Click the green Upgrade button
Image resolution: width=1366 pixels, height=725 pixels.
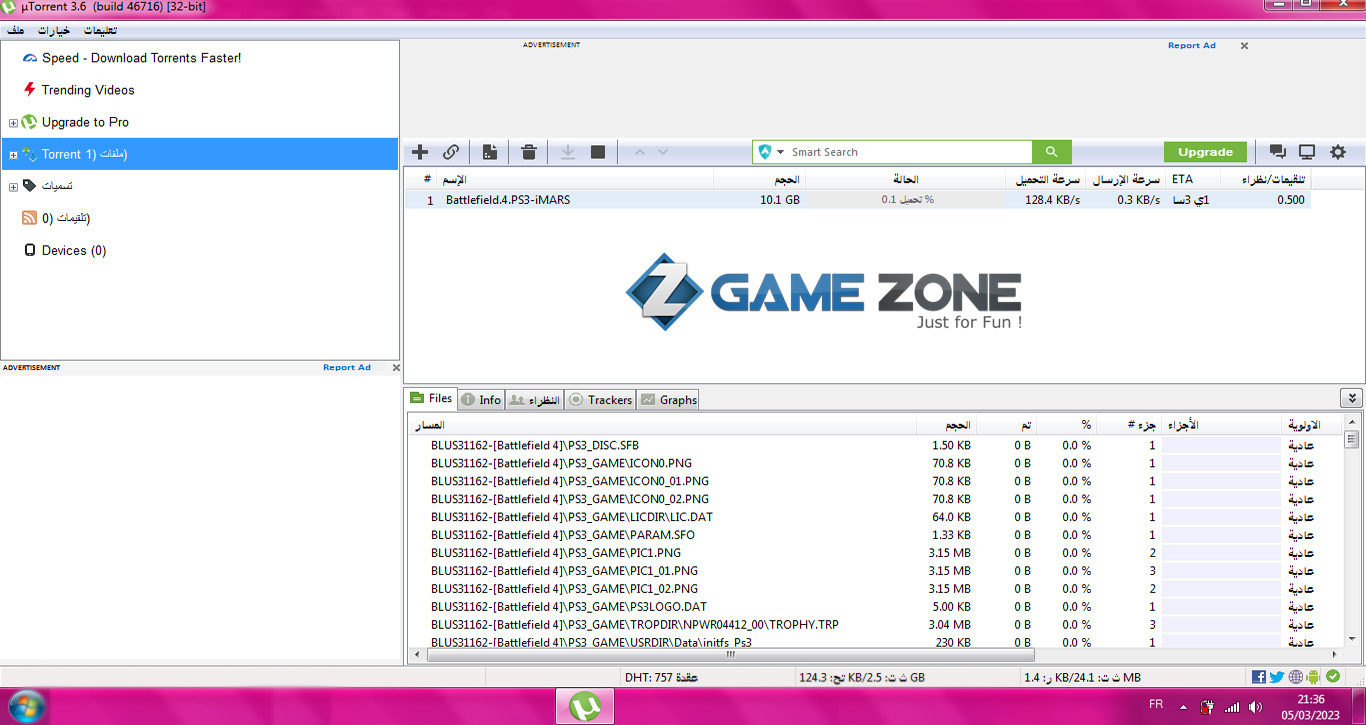pyautogui.click(x=1205, y=152)
